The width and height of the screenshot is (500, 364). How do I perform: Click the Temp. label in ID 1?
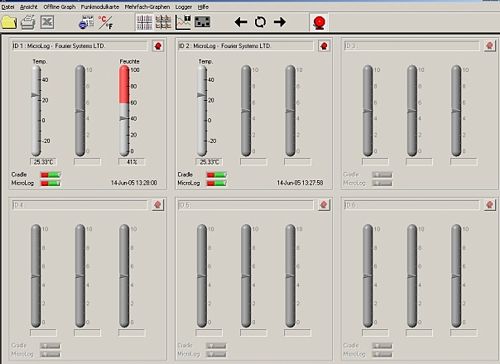tap(40, 61)
